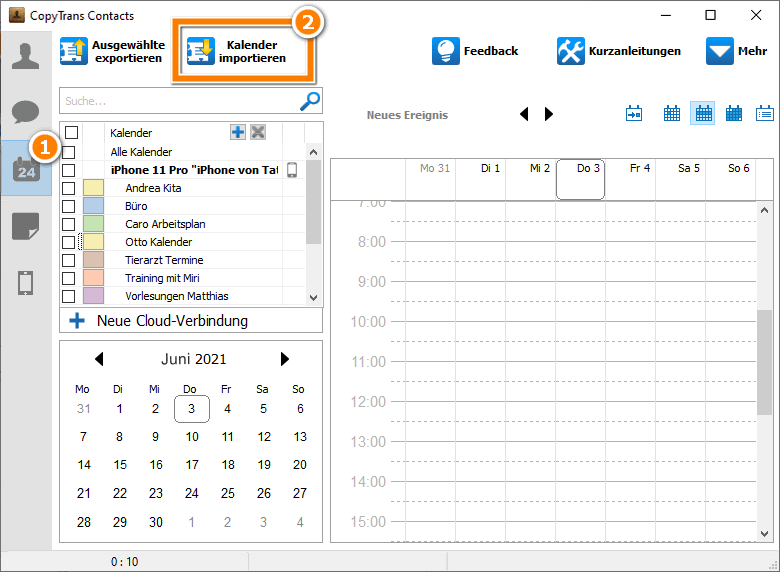Click the Feedback lightbulb icon
Screen dimensions: 780x572
pos(446,51)
